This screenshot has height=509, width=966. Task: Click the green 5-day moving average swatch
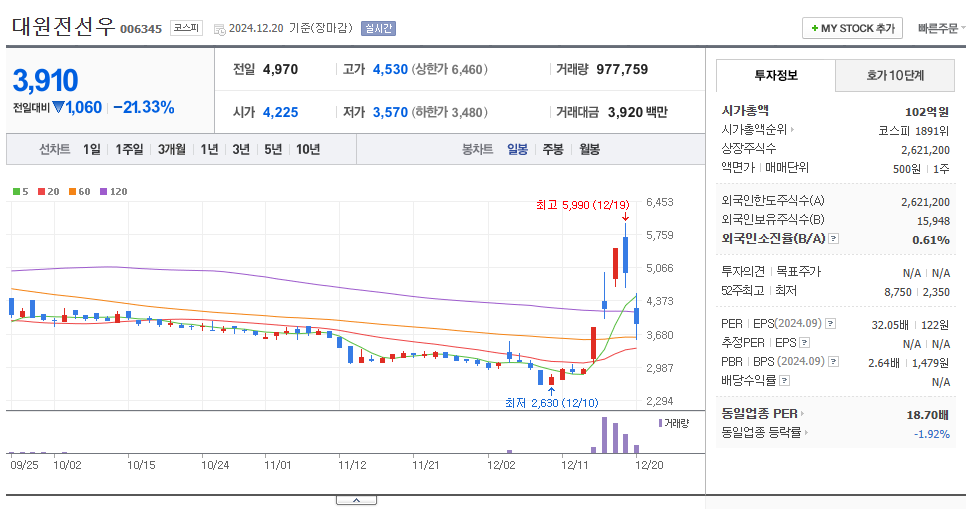tap(17, 192)
